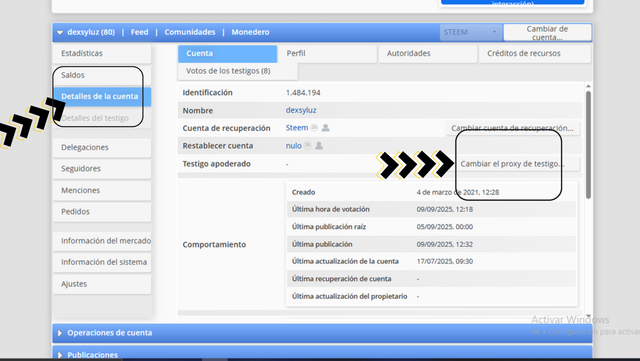Switch to the Autoridades tab
Image resolution: width=640 pixels, height=361 pixels.
tap(428, 53)
